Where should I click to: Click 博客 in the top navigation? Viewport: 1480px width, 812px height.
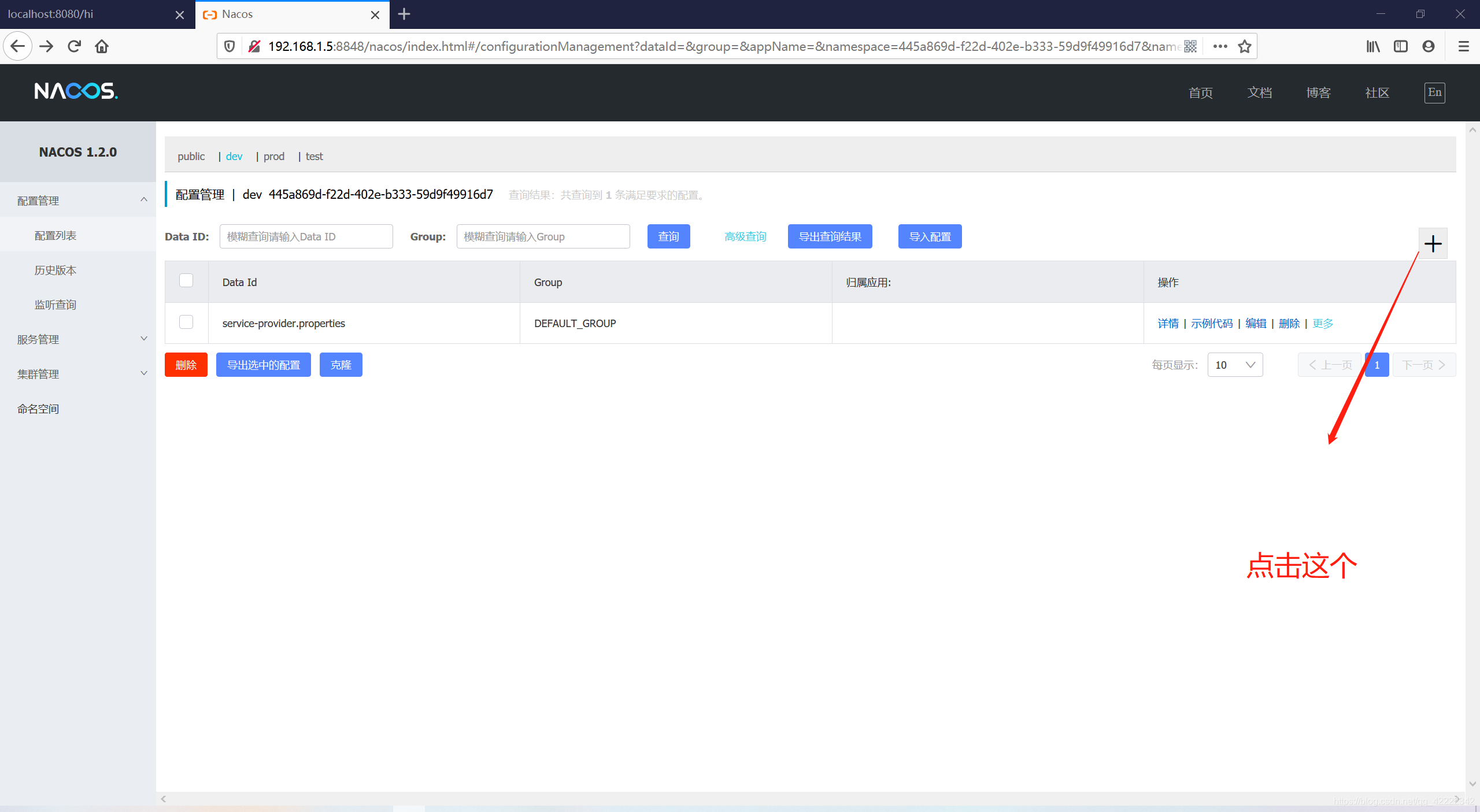pos(1319,92)
